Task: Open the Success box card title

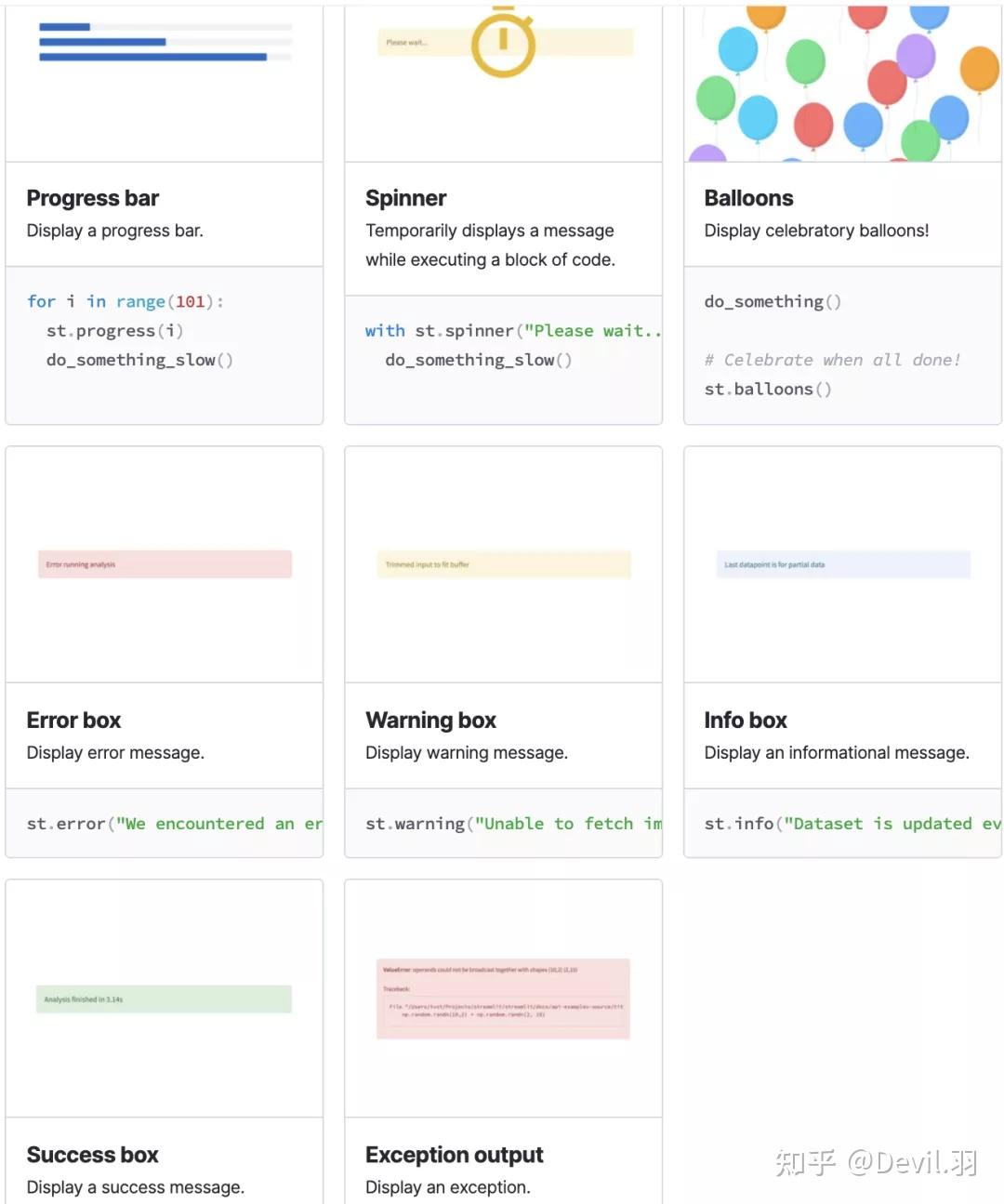Action: pos(92,1155)
